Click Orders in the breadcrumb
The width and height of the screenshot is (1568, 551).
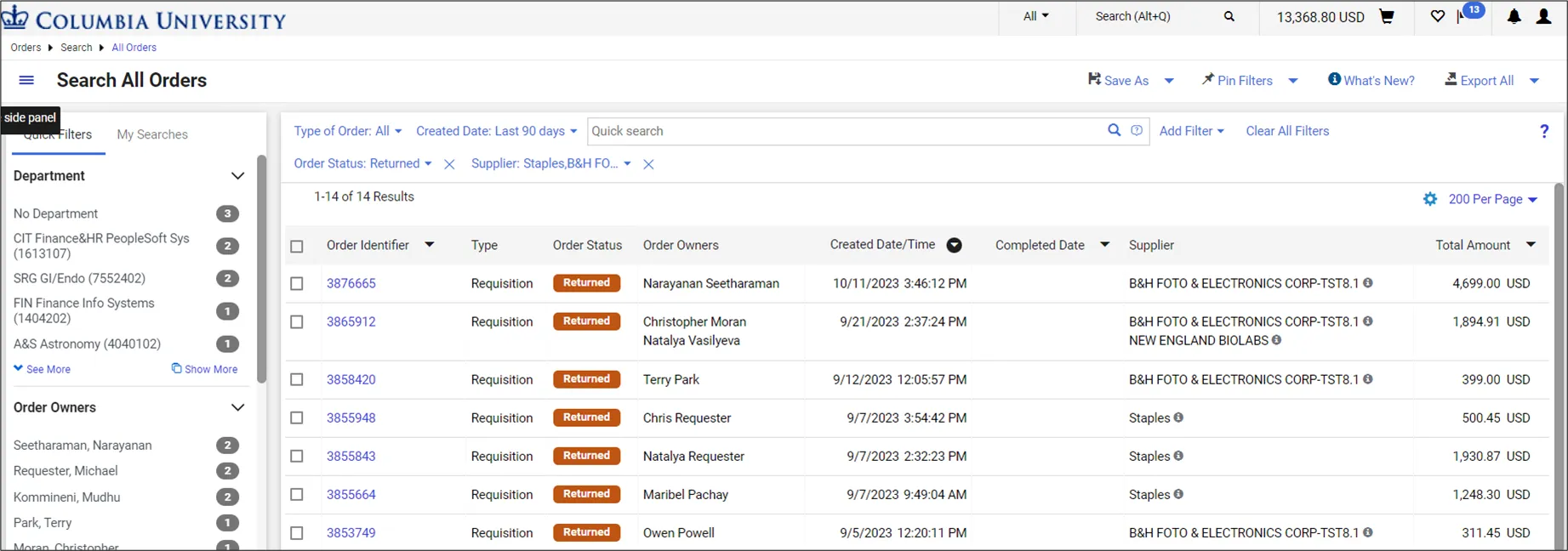point(26,48)
